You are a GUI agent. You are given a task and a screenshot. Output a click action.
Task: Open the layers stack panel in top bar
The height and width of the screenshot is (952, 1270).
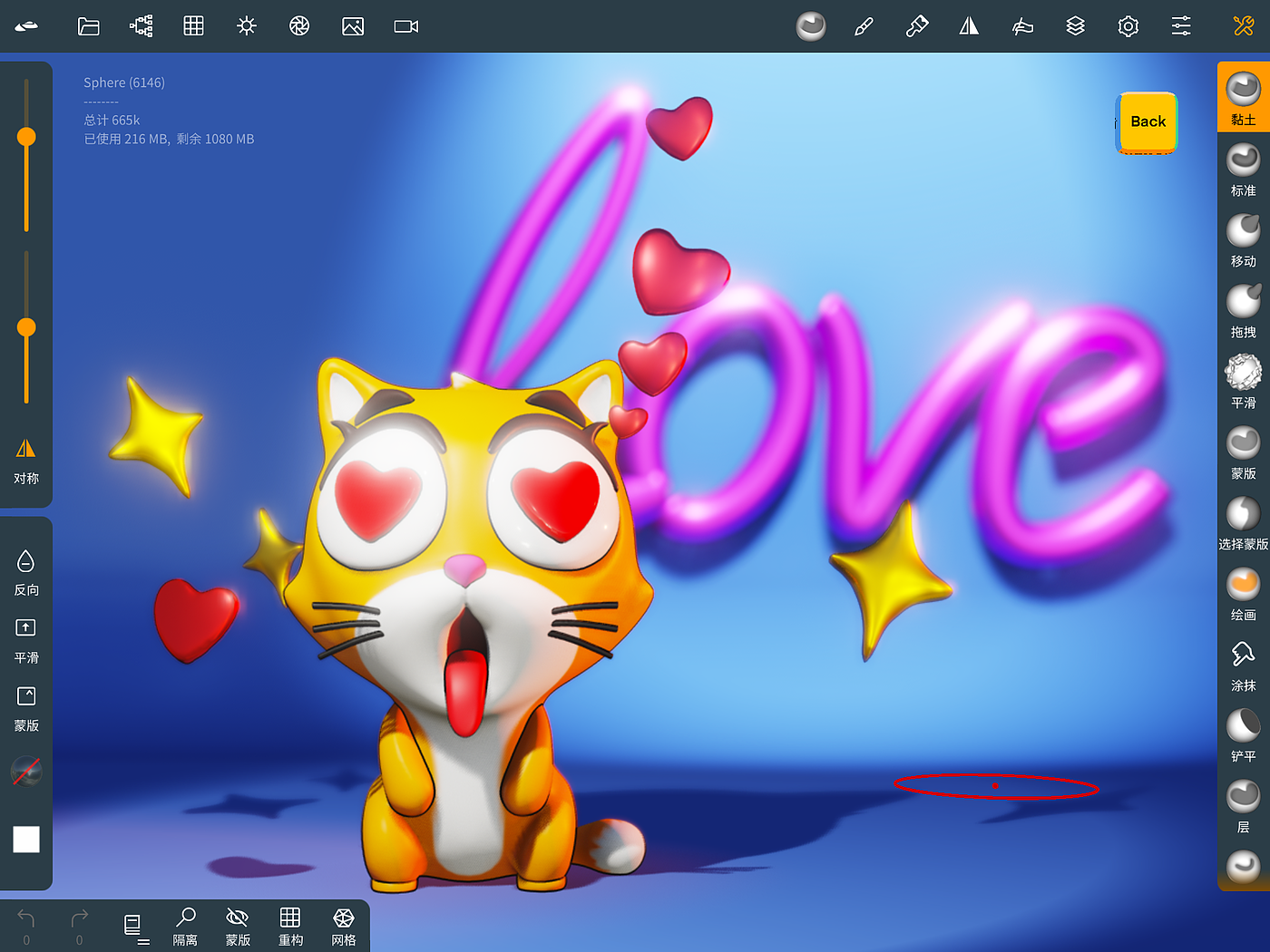tap(1075, 26)
